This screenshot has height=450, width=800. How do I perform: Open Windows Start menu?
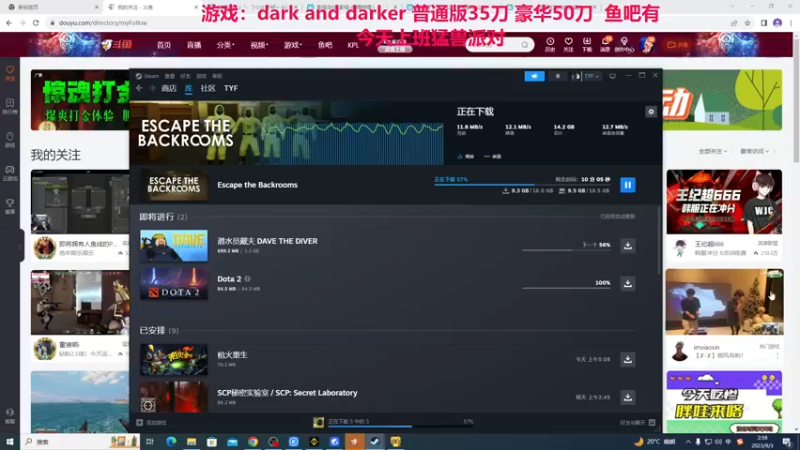coord(10,441)
